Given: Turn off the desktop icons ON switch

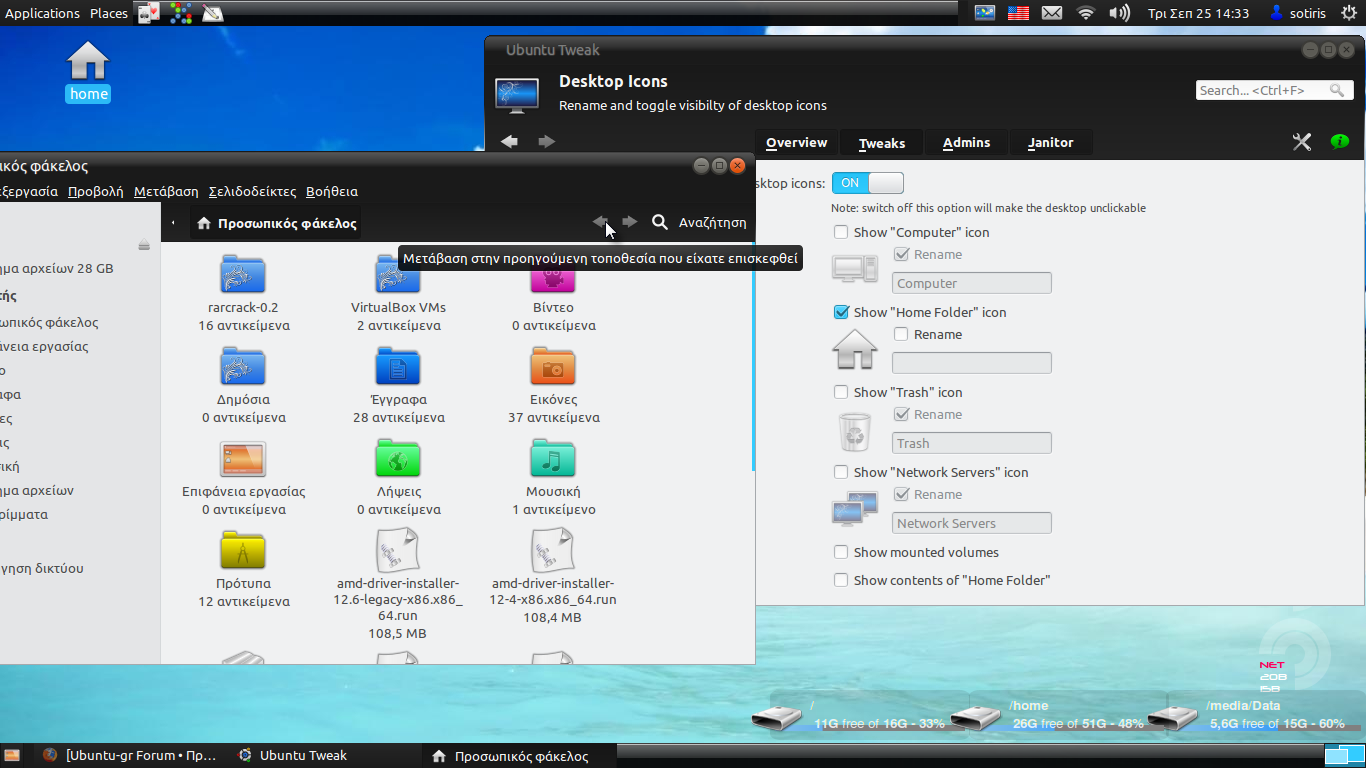Looking at the screenshot, I should click(867, 183).
